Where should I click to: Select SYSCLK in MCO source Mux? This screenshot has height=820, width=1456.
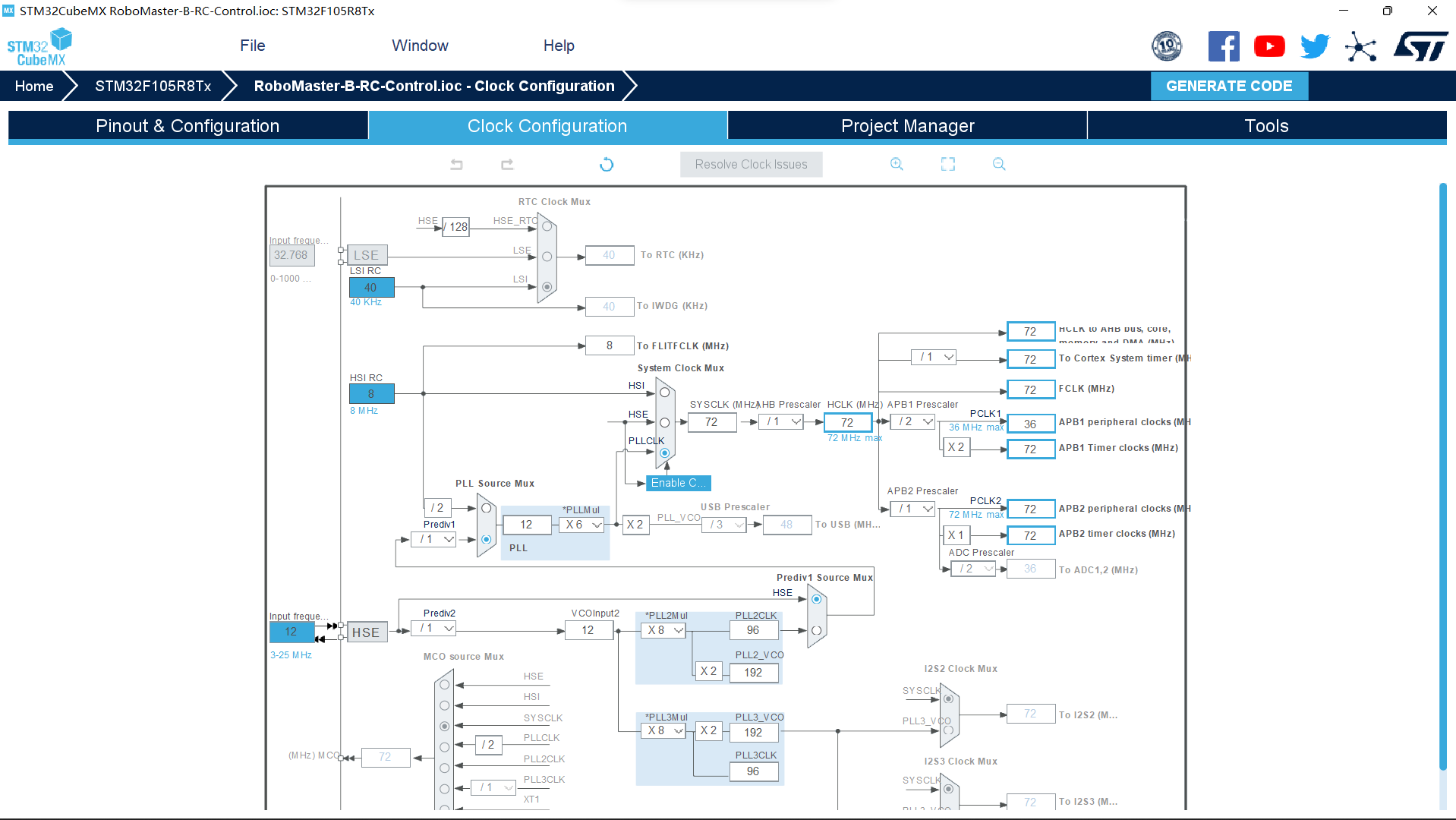point(444,727)
